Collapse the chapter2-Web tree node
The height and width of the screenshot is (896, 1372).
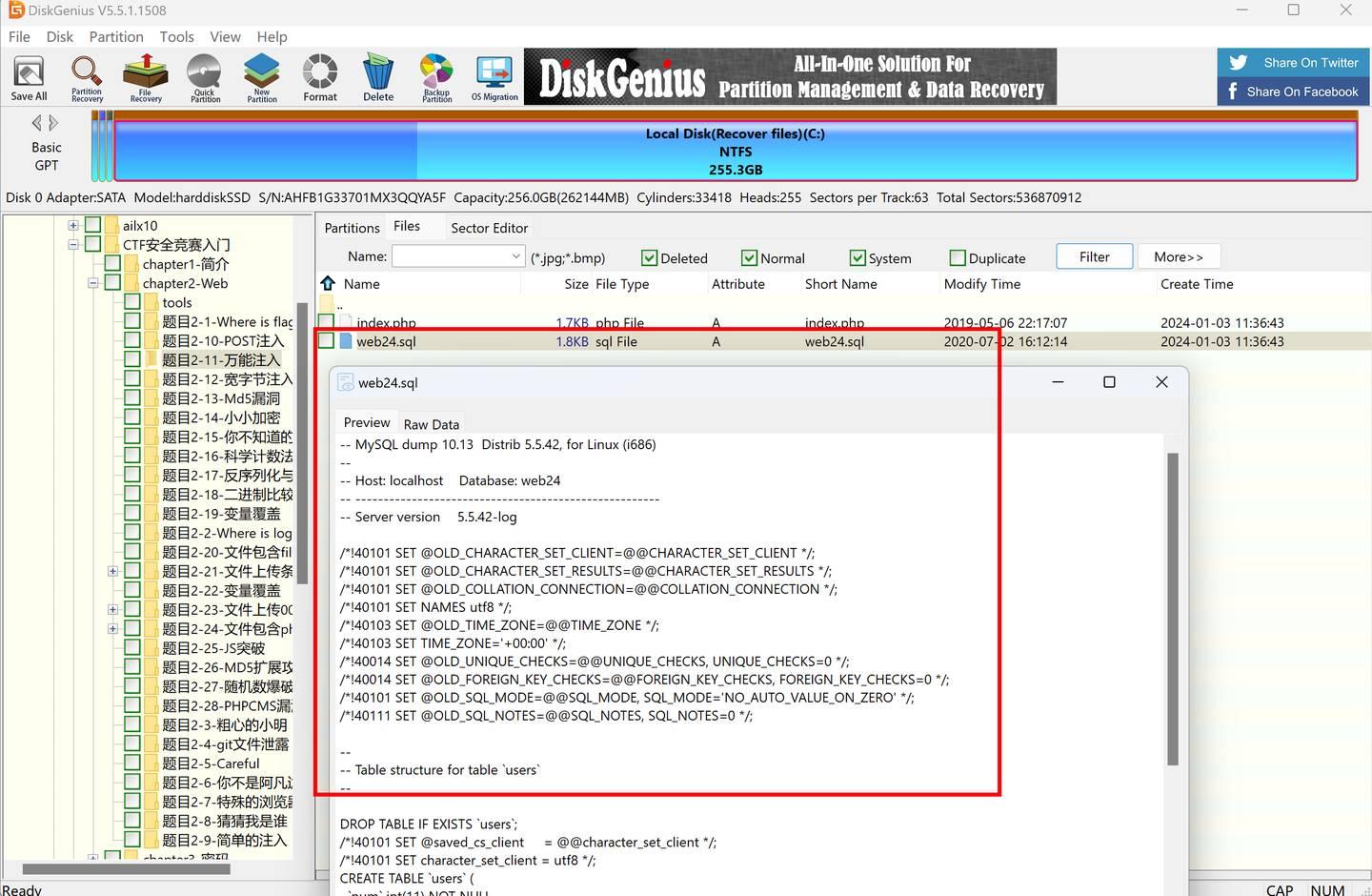tap(93, 283)
